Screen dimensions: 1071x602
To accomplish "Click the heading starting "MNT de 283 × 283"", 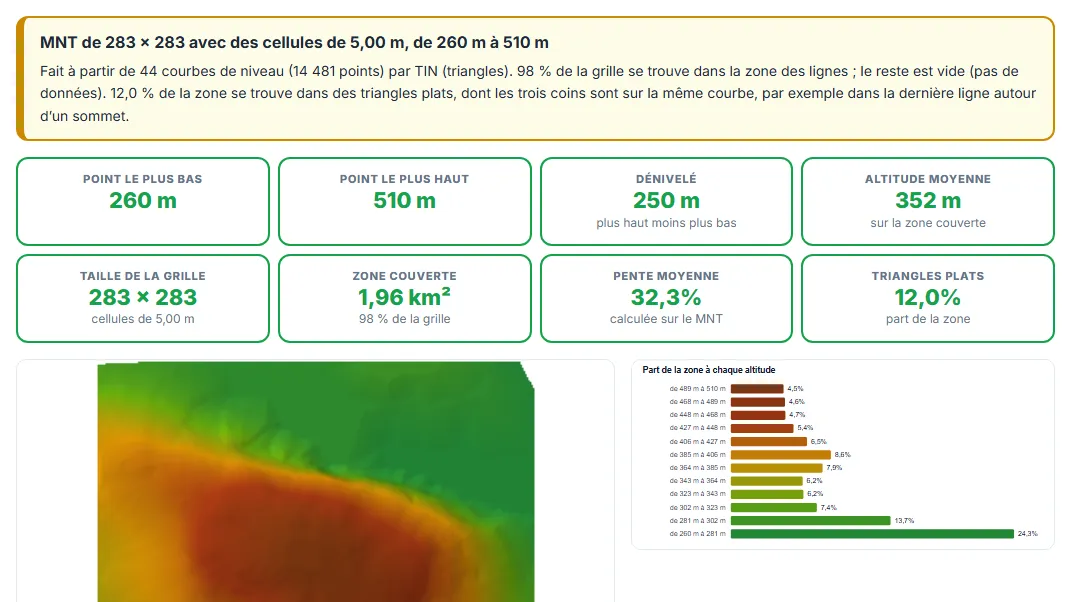I will point(294,42).
